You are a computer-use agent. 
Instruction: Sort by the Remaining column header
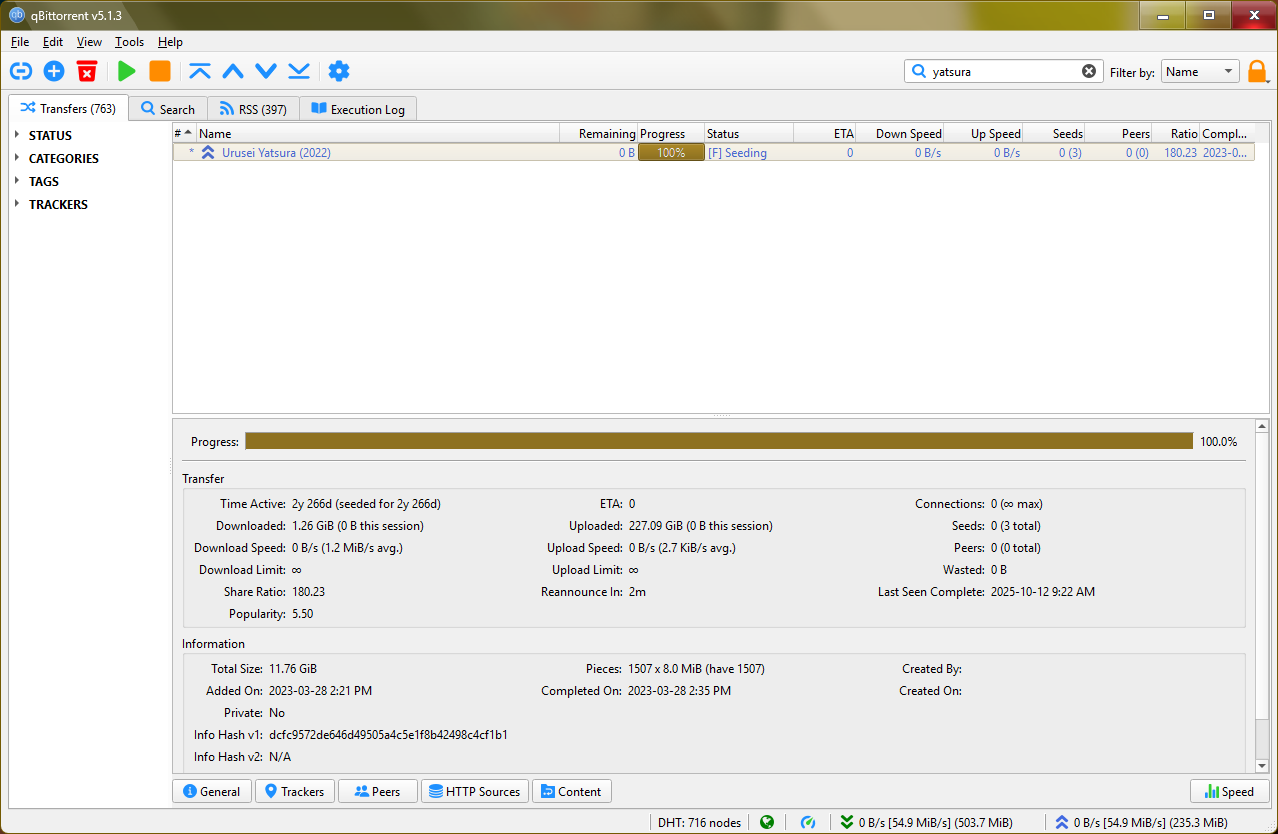coord(597,133)
